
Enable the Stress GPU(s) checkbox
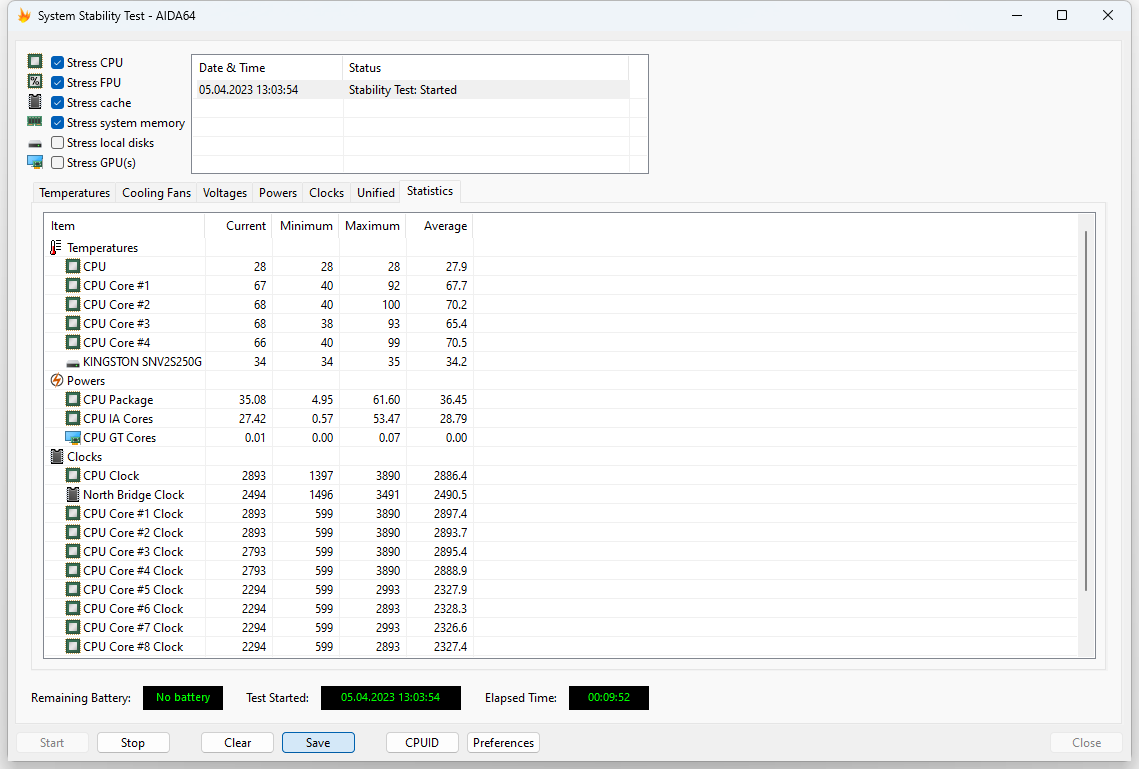pos(57,162)
